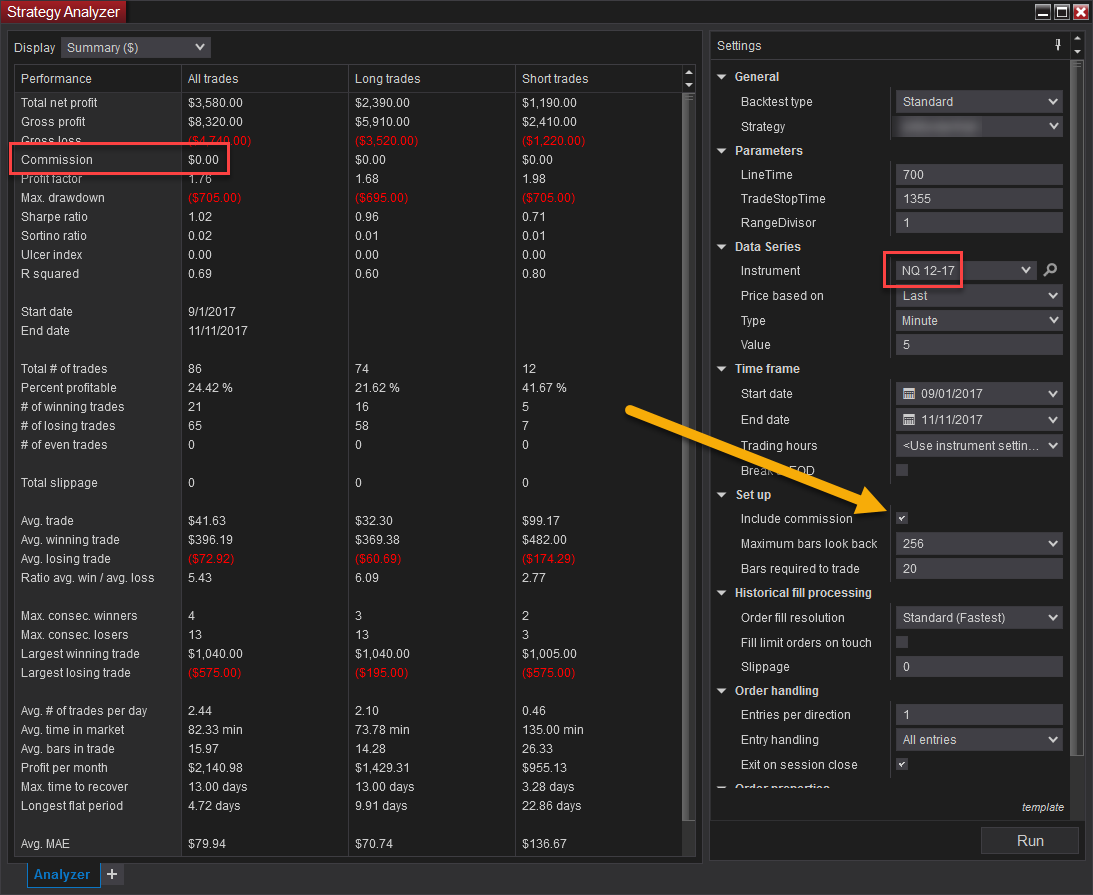
Task: Click the Run button
Action: point(1030,841)
